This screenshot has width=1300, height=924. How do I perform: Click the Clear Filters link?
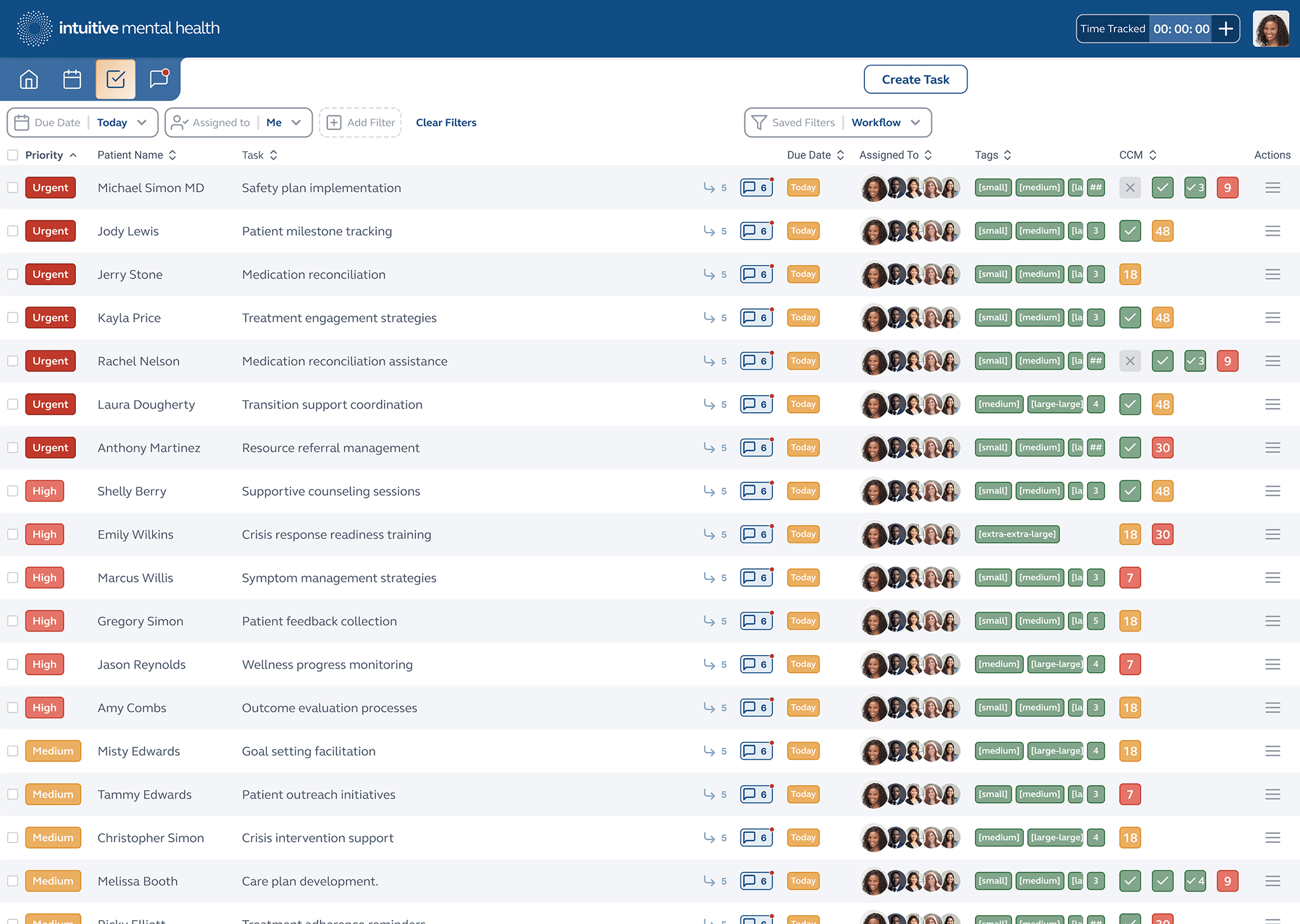click(x=446, y=122)
